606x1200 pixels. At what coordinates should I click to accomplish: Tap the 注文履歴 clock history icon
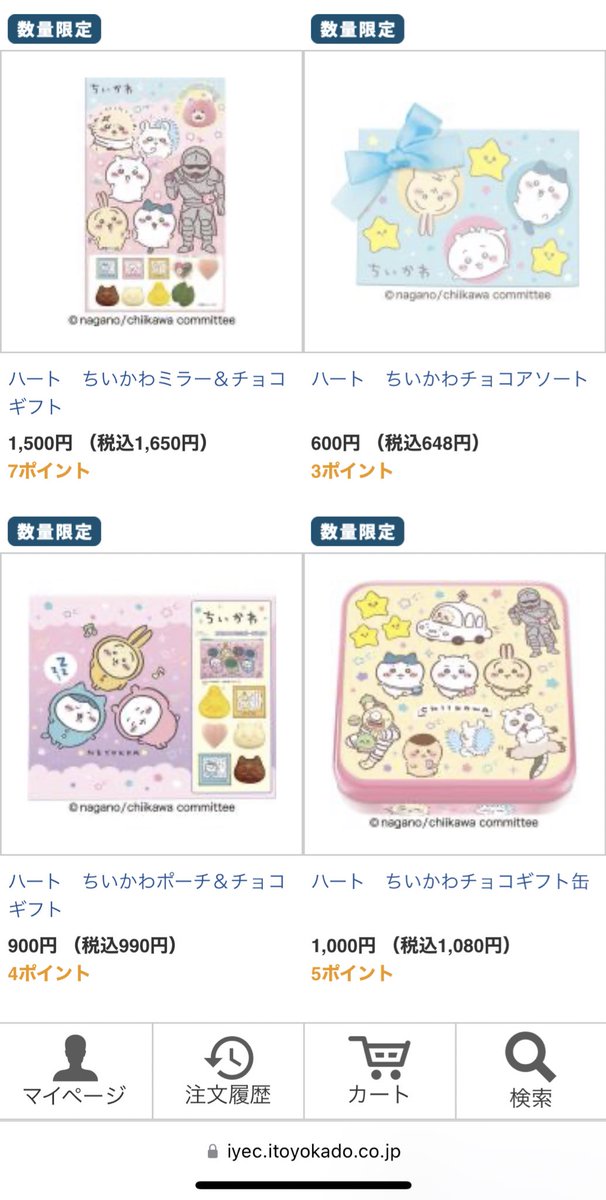228,1058
